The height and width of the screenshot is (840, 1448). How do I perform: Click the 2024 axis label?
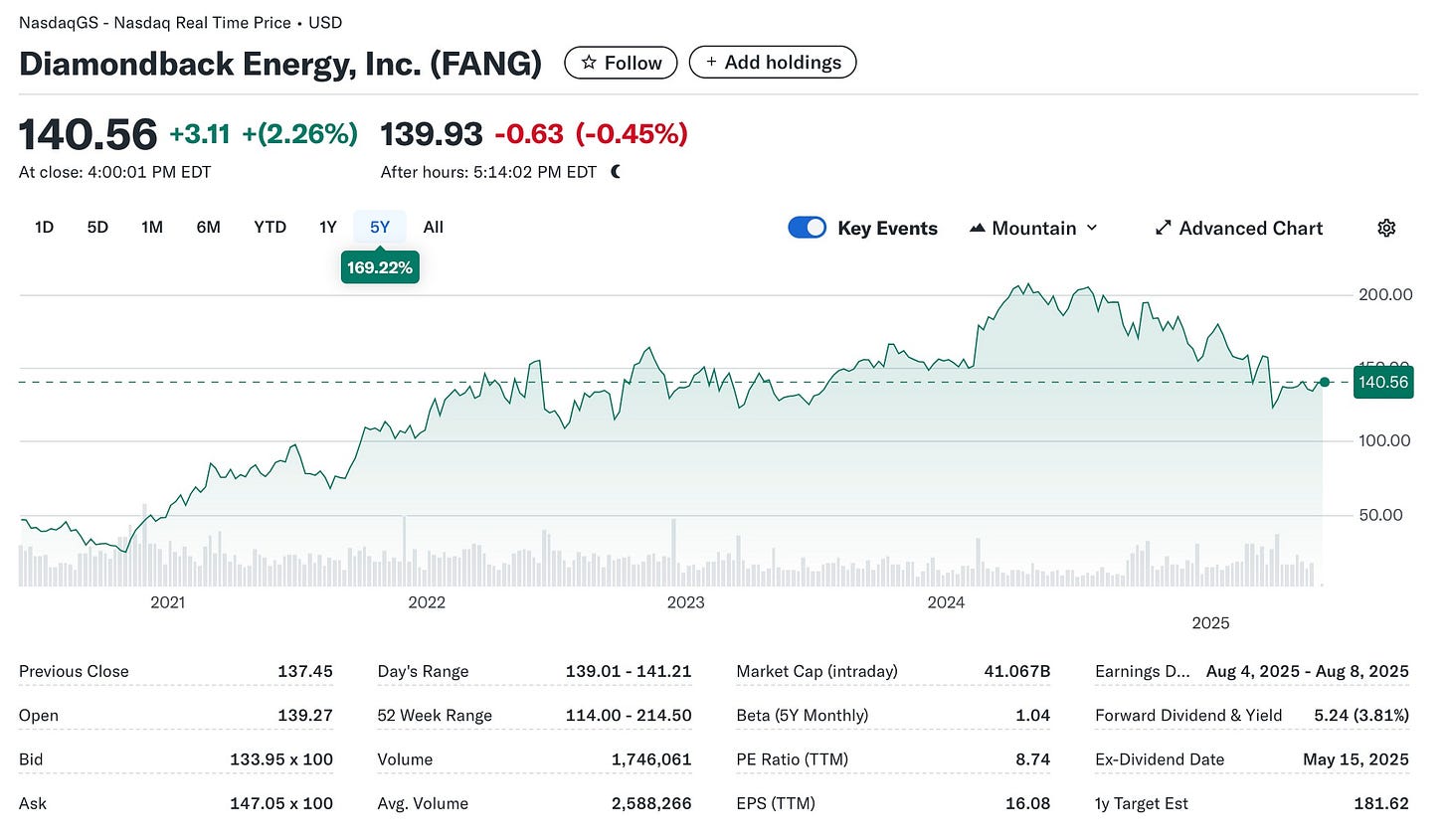pyautogui.click(x=946, y=602)
